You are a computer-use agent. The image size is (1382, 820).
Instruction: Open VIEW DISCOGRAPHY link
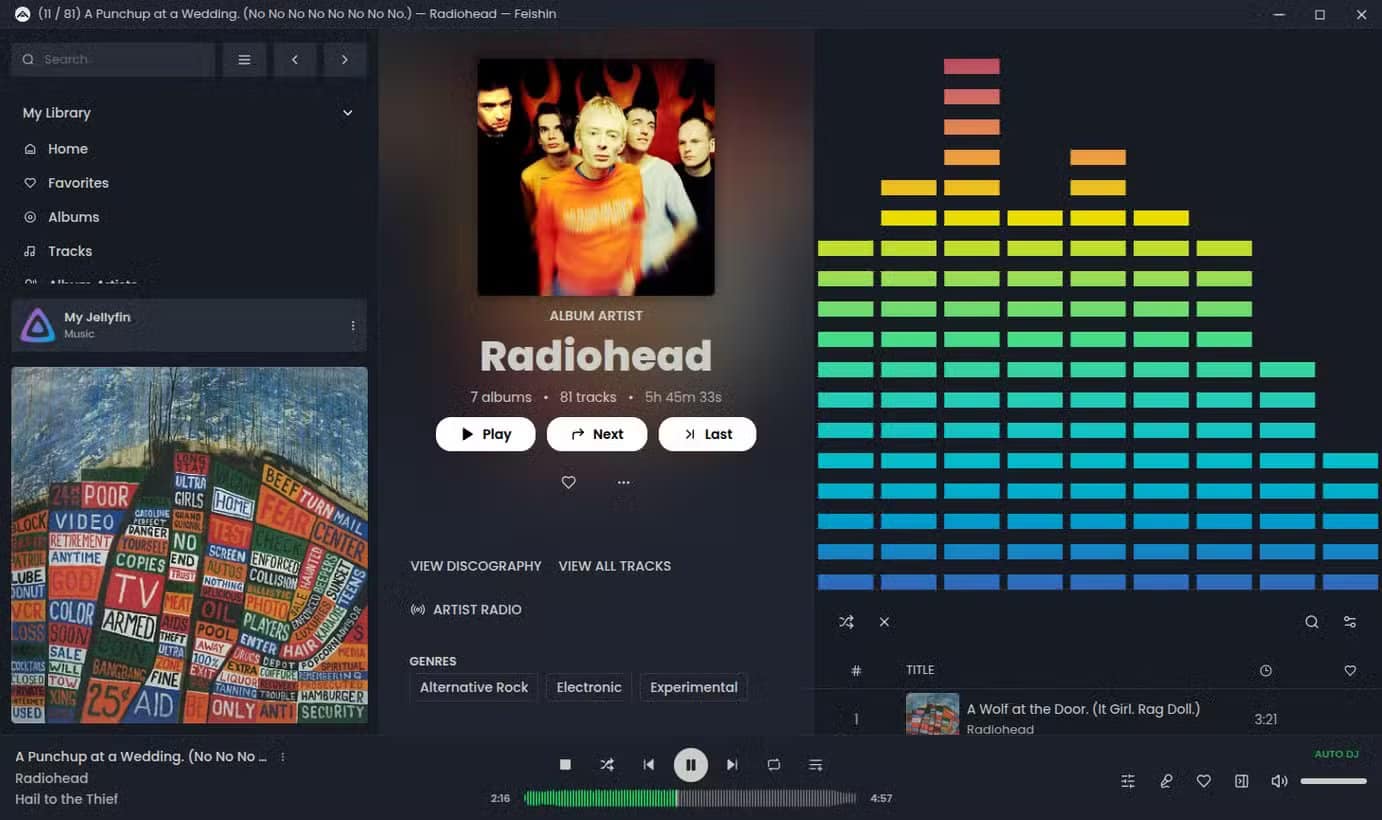[476, 566]
